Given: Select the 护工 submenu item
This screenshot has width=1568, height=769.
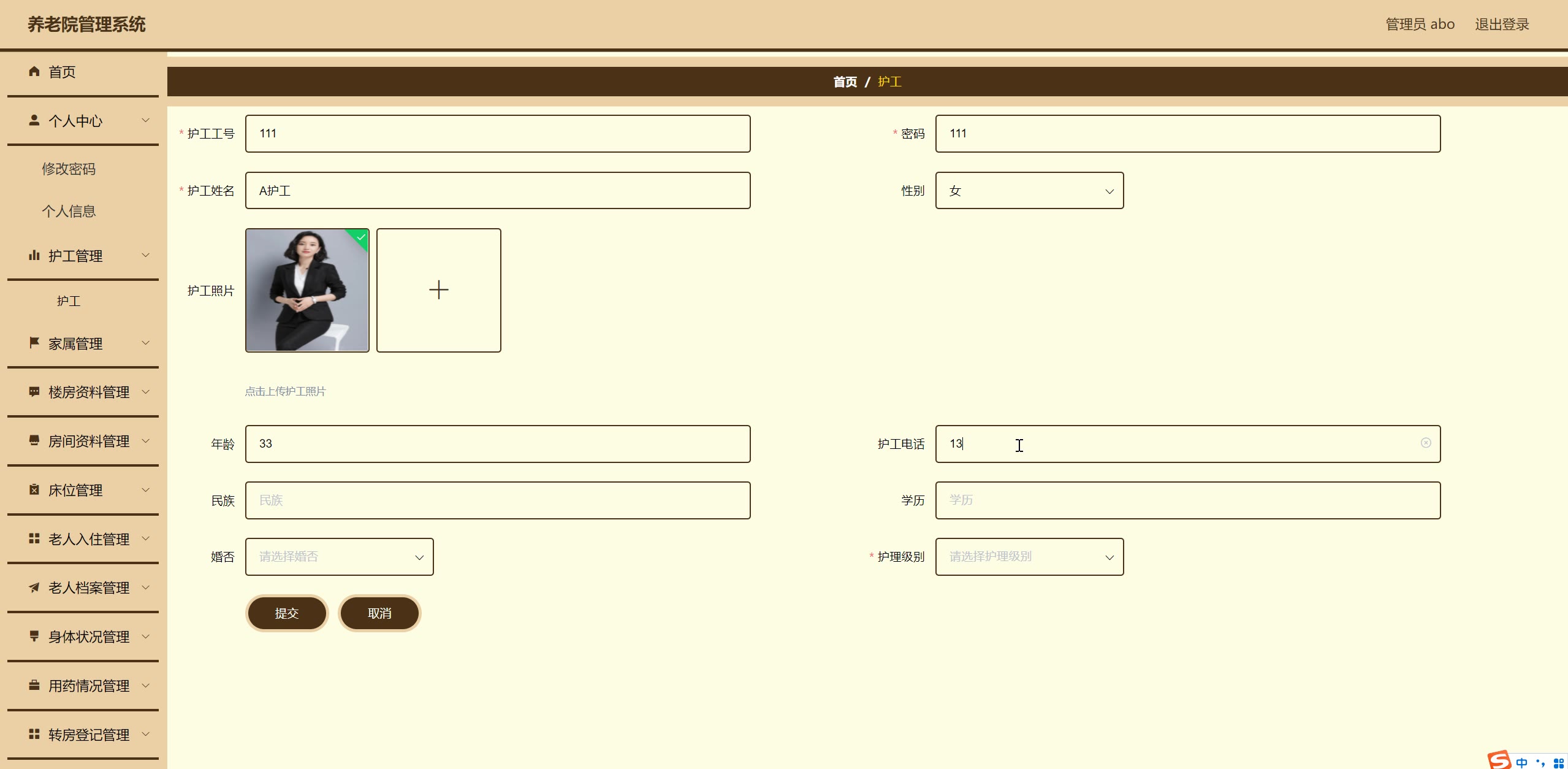Looking at the screenshot, I should (x=69, y=301).
